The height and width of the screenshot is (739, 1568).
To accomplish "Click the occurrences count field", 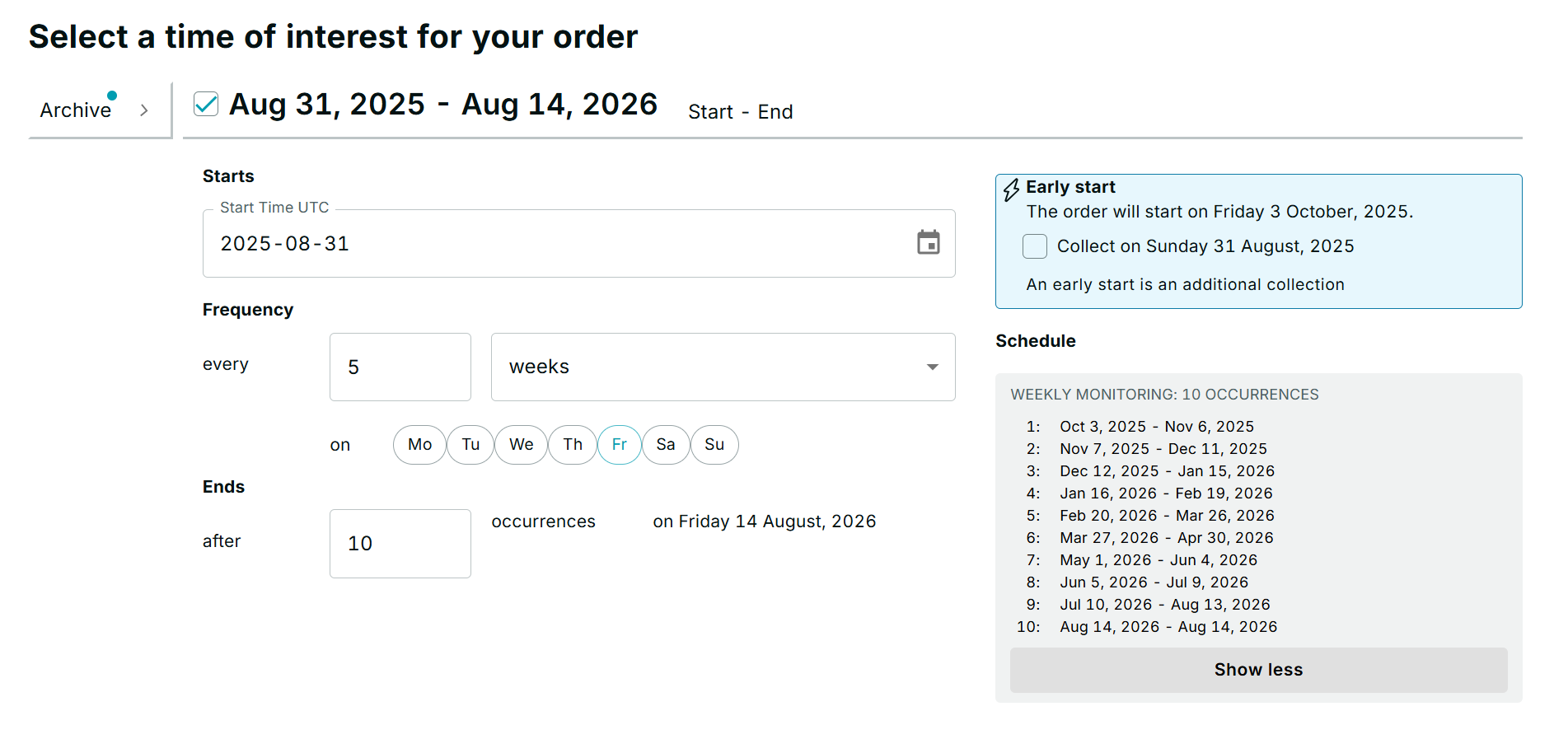I will pyautogui.click(x=400, y=544).
